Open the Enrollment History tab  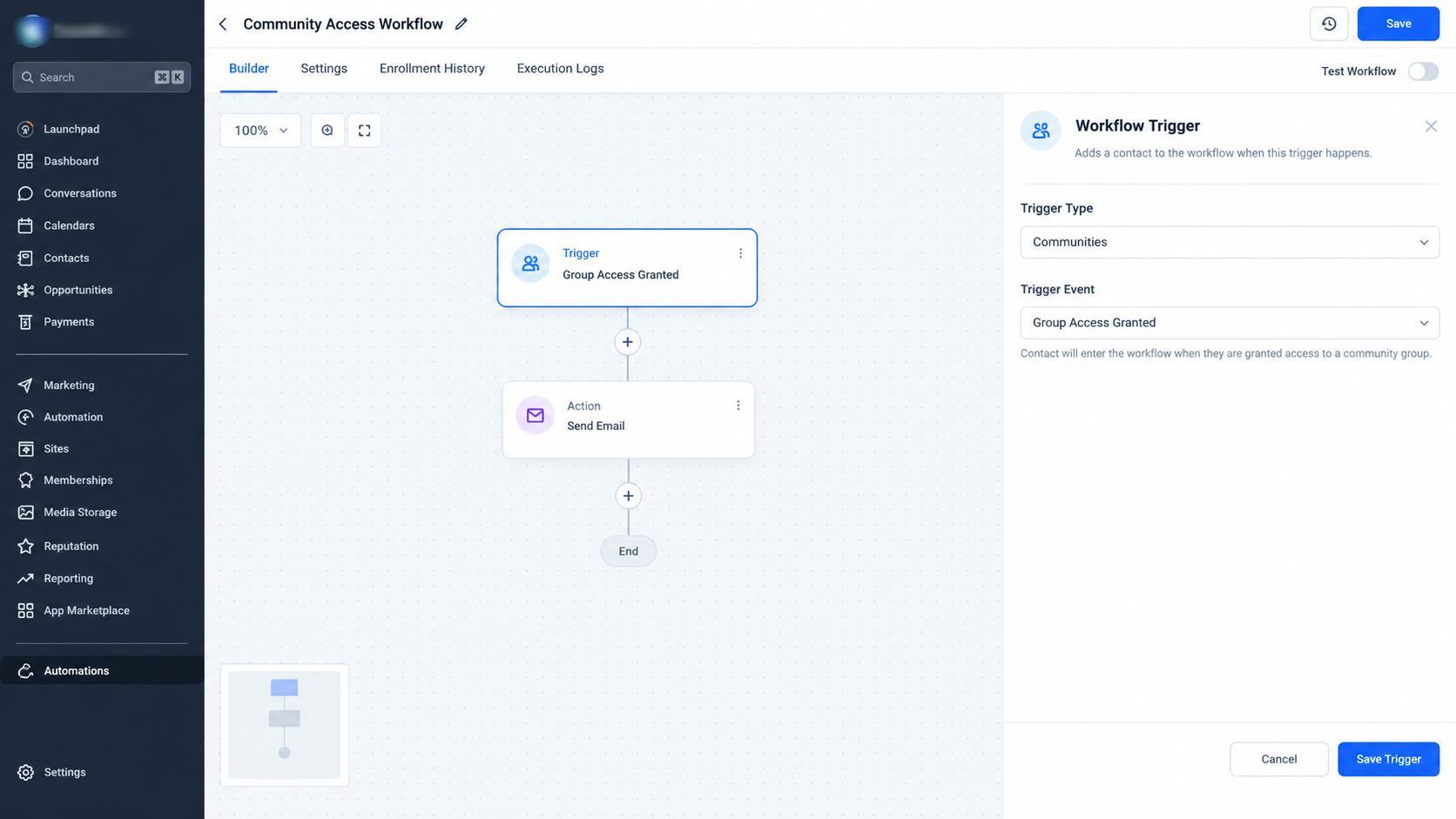[432, 69]
